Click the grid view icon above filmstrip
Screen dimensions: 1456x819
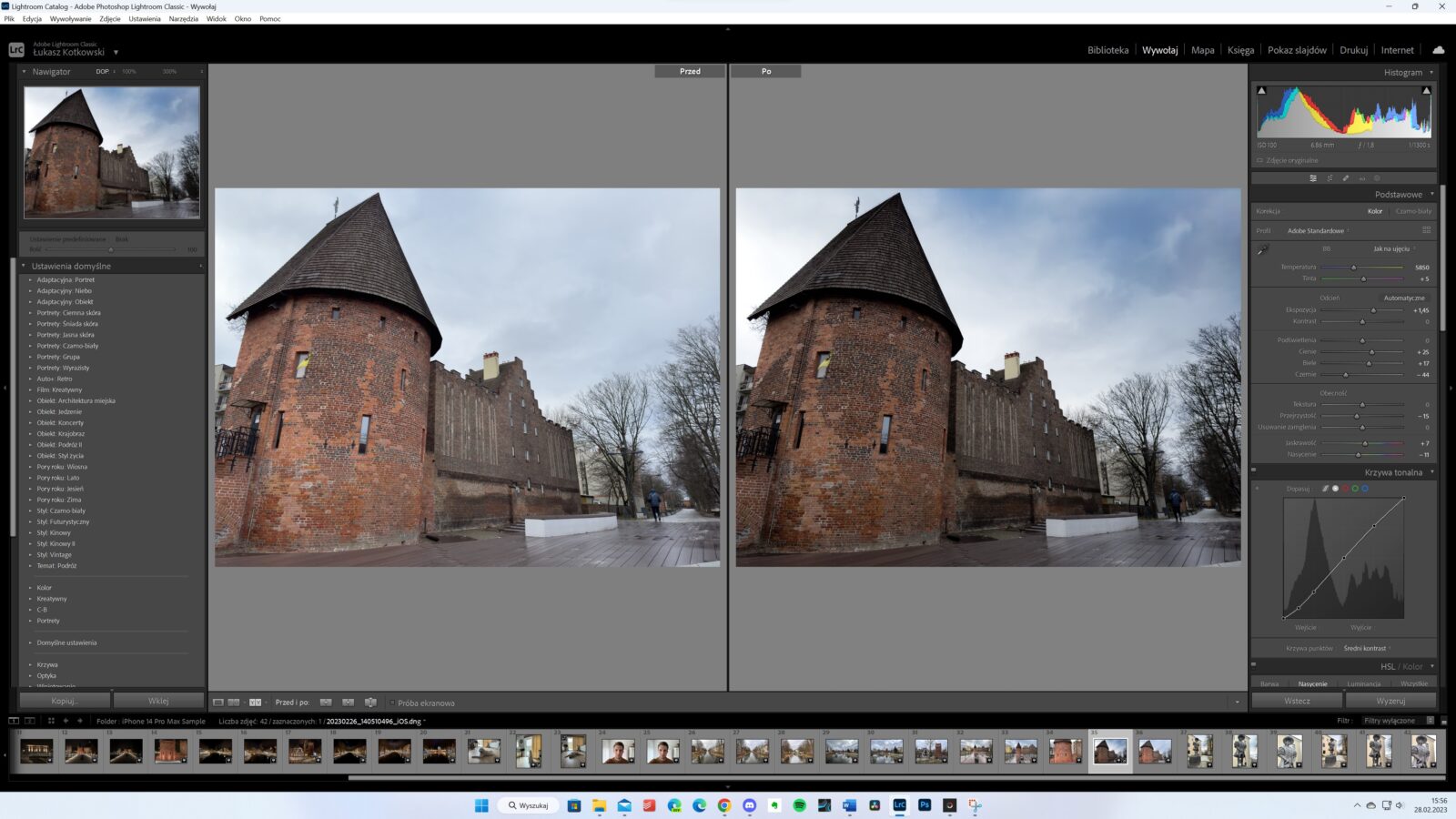pyautogui.click(x=51, y=721)
